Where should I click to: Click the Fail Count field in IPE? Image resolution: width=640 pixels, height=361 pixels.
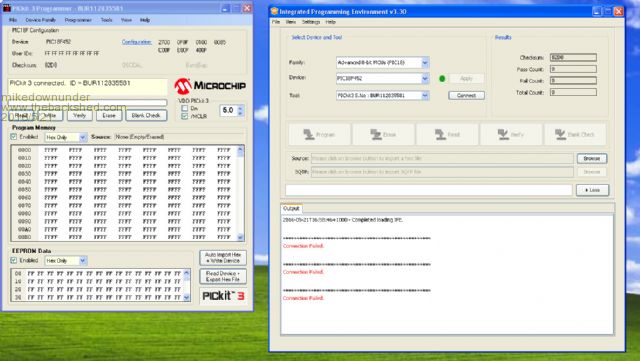click(x=573, y=81)
